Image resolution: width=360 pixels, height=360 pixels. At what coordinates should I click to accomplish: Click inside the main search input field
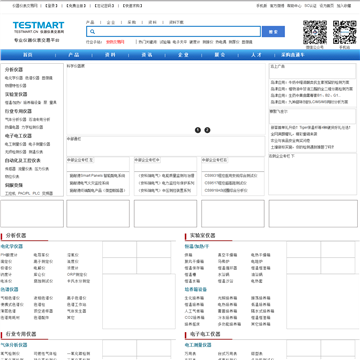173,32
